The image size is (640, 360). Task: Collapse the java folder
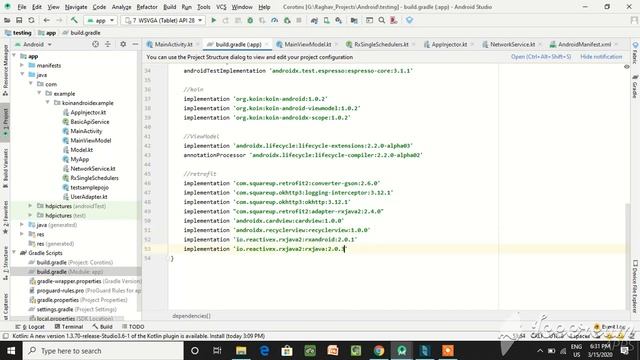pyautogui.click(x=22, y=75)
